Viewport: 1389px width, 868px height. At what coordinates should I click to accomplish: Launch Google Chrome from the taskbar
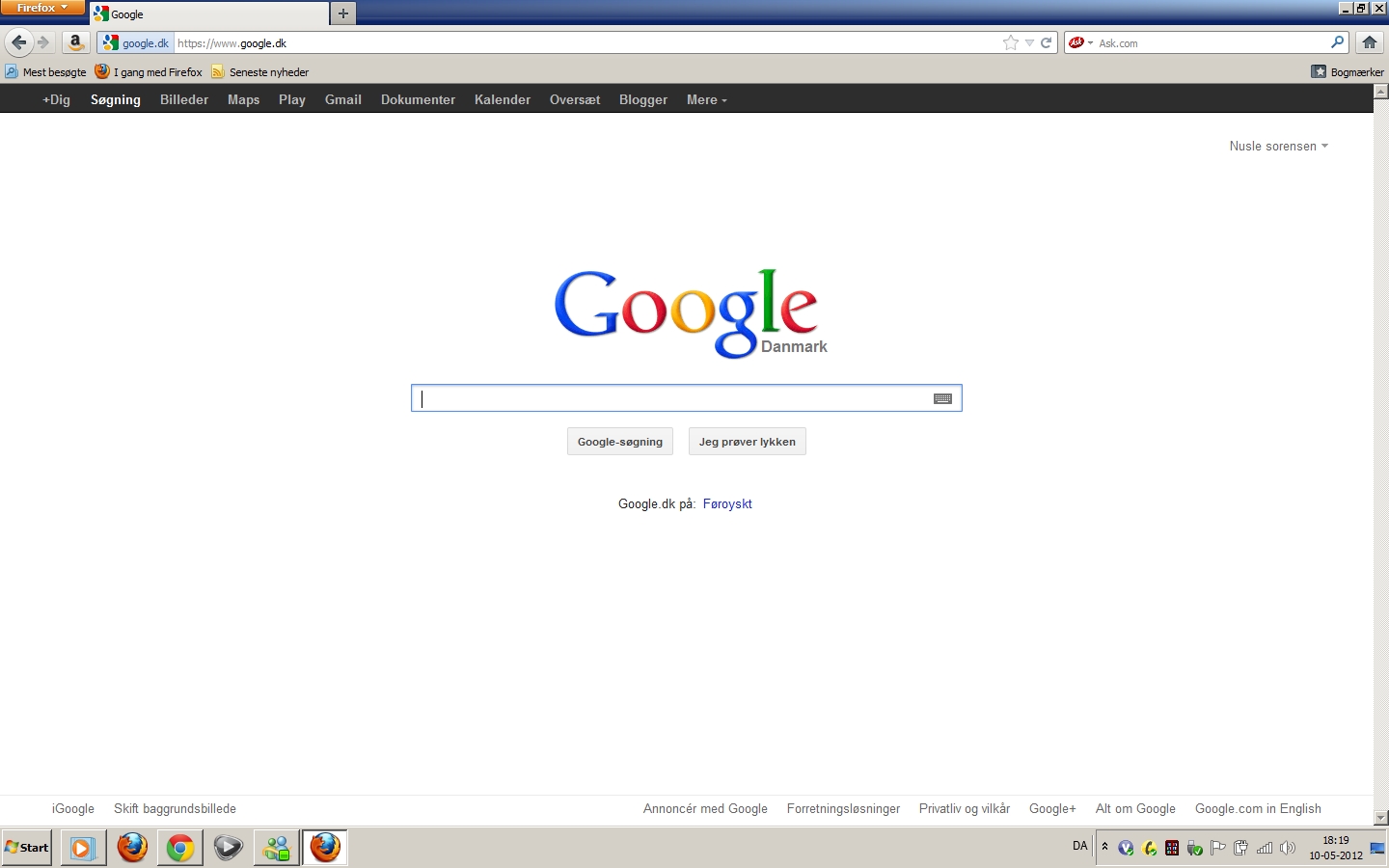coord(180,848)
